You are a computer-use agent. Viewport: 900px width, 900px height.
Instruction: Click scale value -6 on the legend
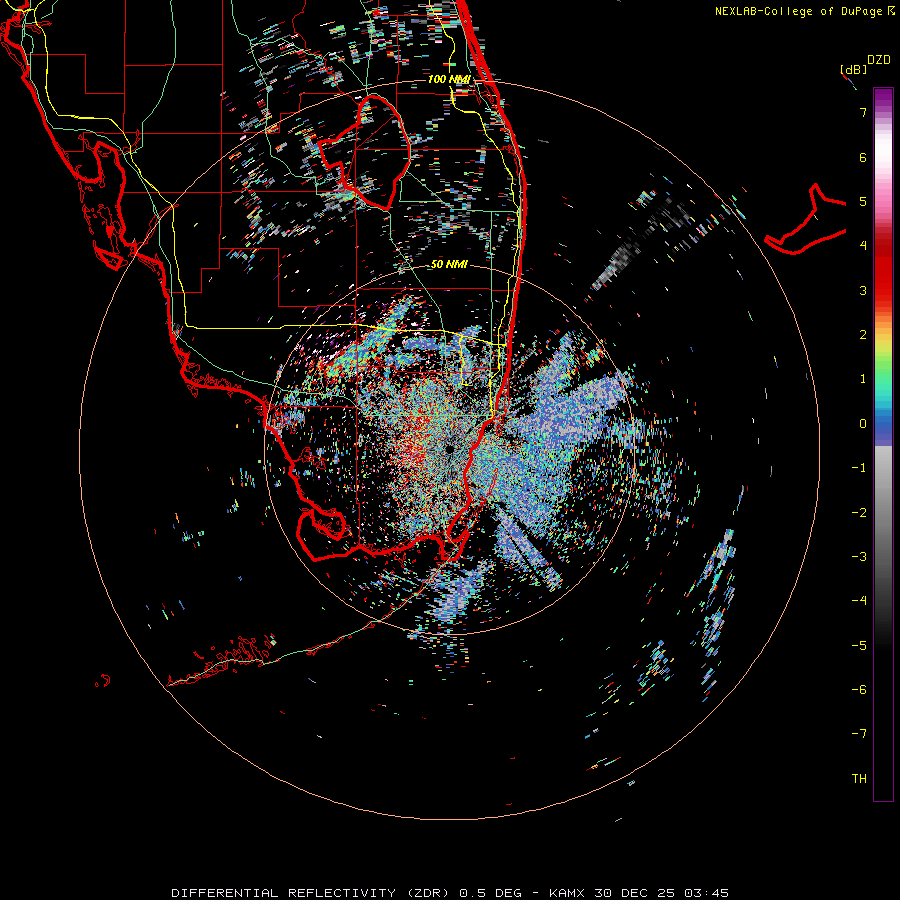[859, 690]
